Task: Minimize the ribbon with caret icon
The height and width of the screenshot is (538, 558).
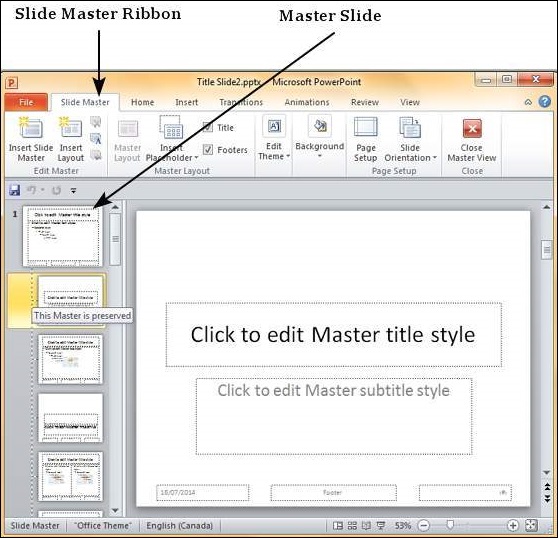Action: click(x=528, y=102)
